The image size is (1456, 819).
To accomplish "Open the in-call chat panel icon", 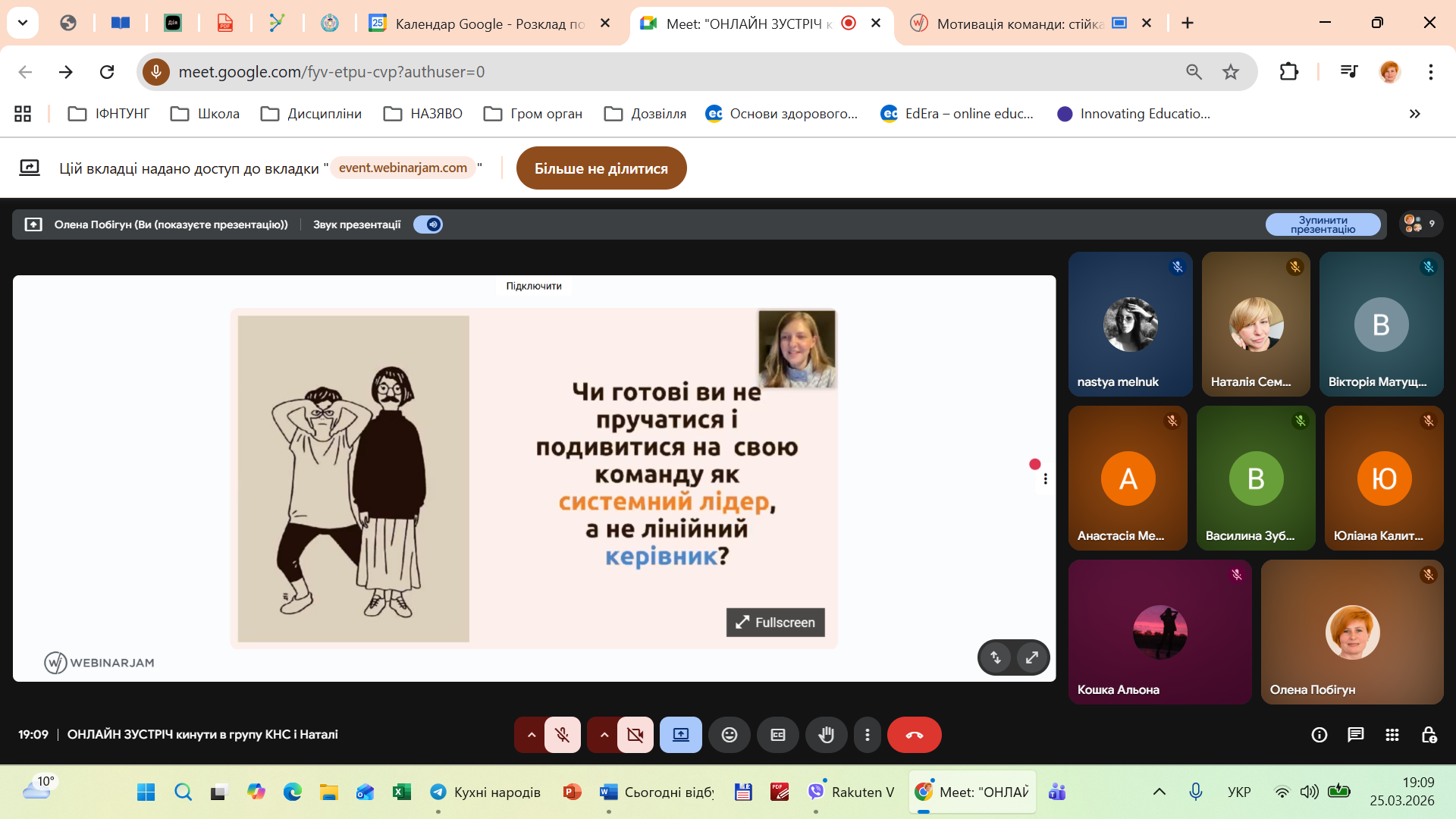I will click(1355, 735).
